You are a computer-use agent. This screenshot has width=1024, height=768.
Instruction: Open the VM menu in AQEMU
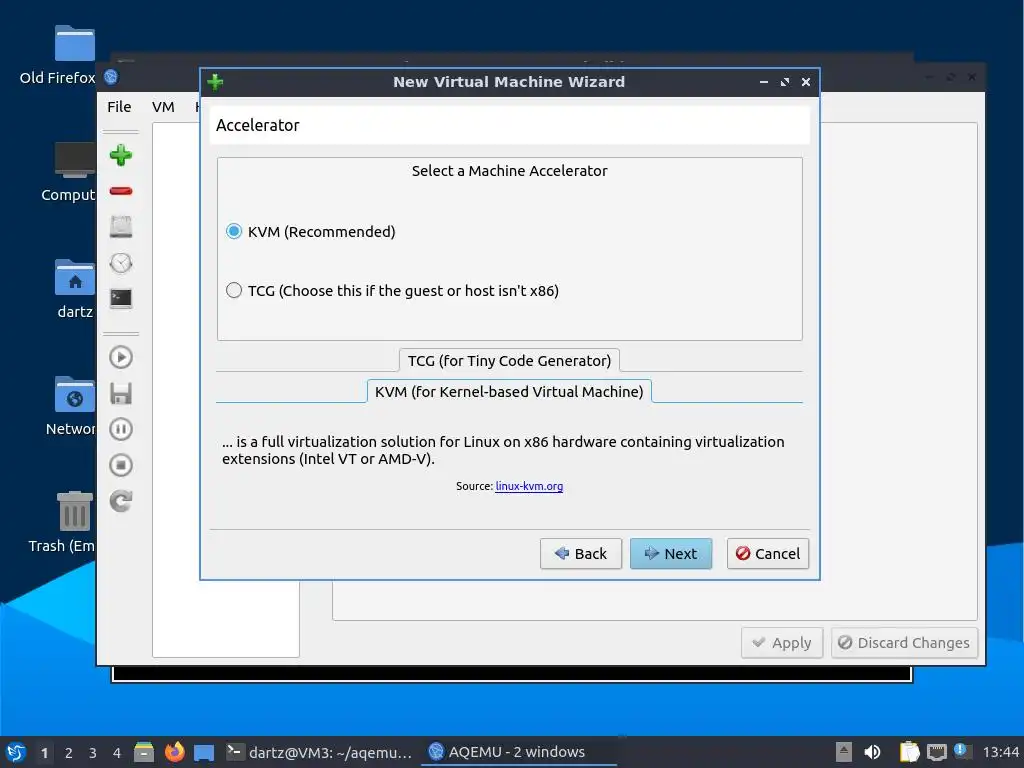(x=163, y=106)
